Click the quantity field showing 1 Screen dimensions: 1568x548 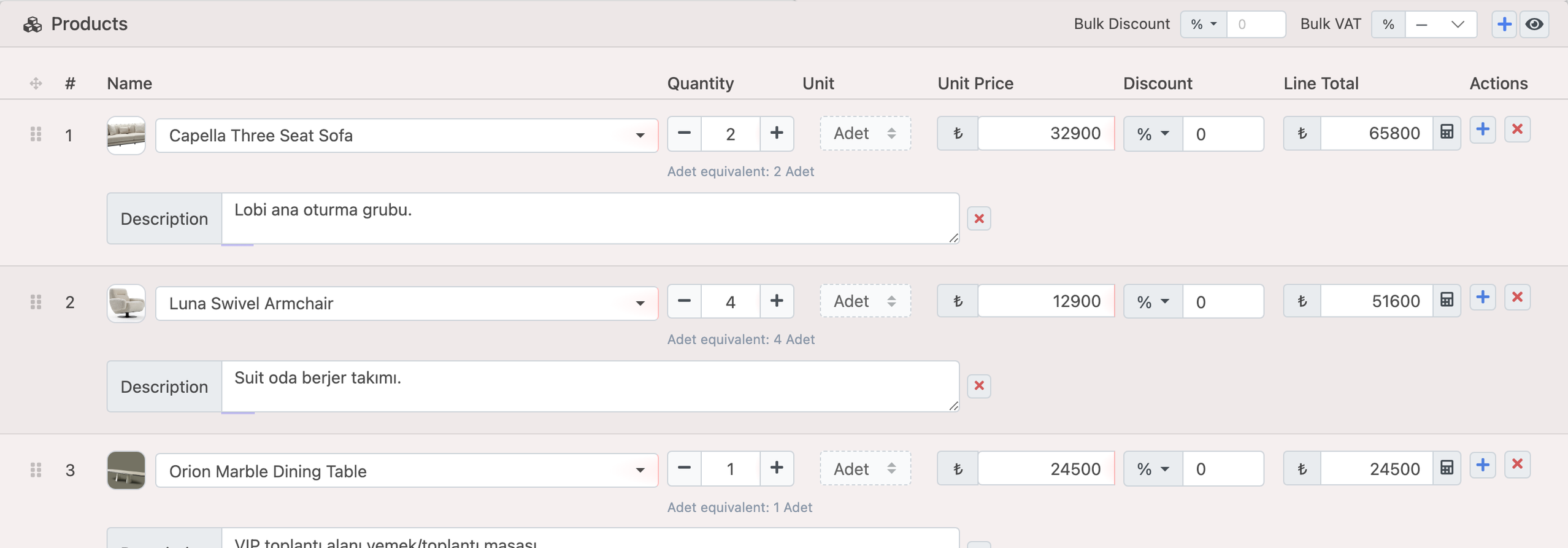pos(731,469)
